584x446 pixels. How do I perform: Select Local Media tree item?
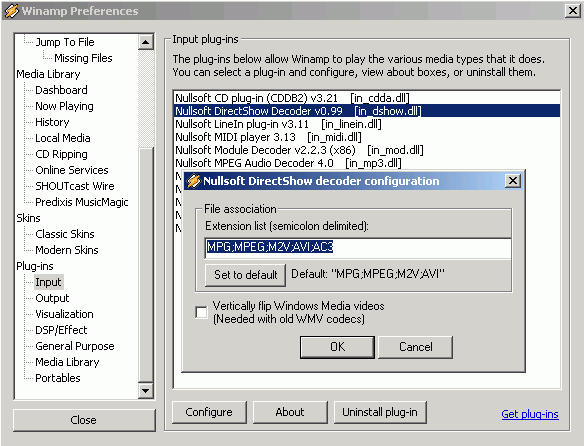point(63,138)
